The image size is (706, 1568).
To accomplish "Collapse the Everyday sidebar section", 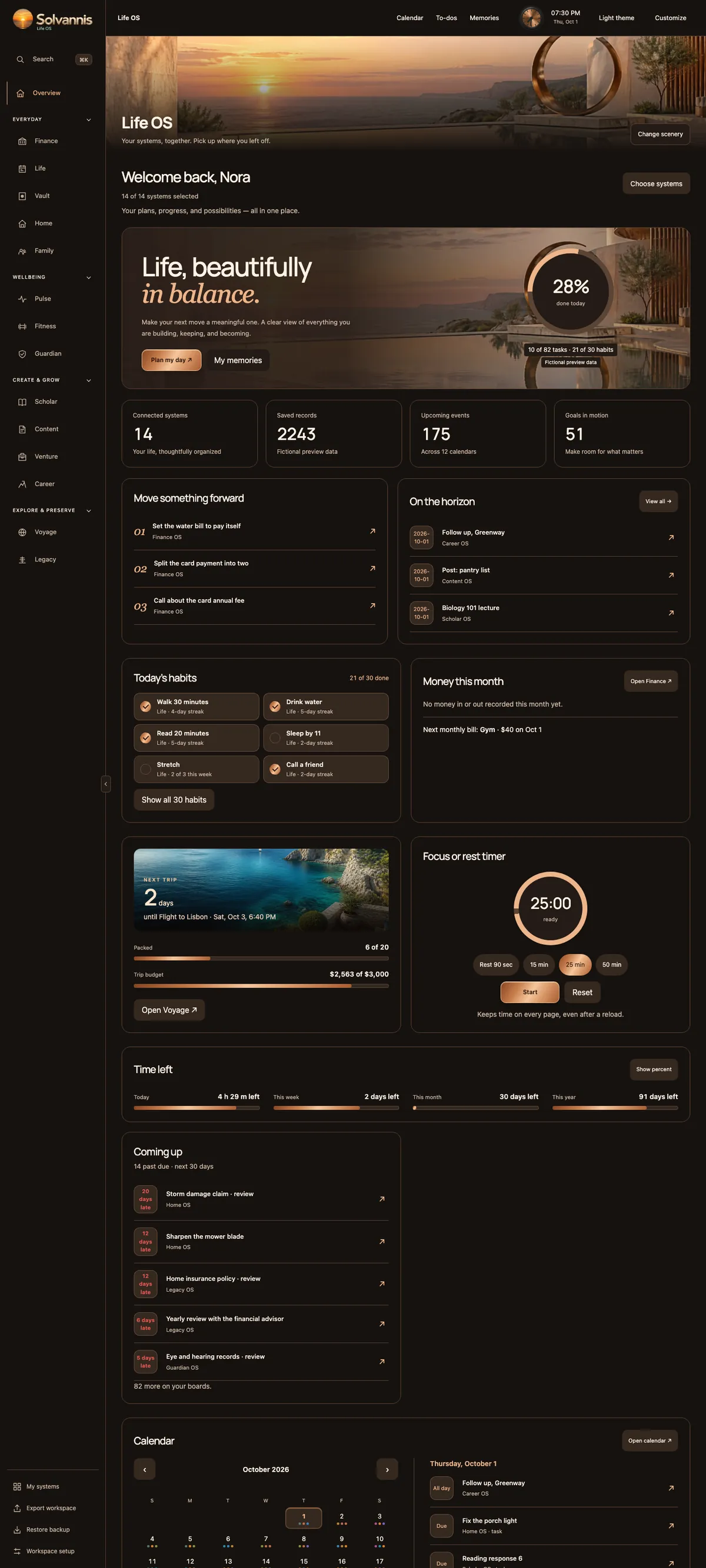I will point(89,120).
